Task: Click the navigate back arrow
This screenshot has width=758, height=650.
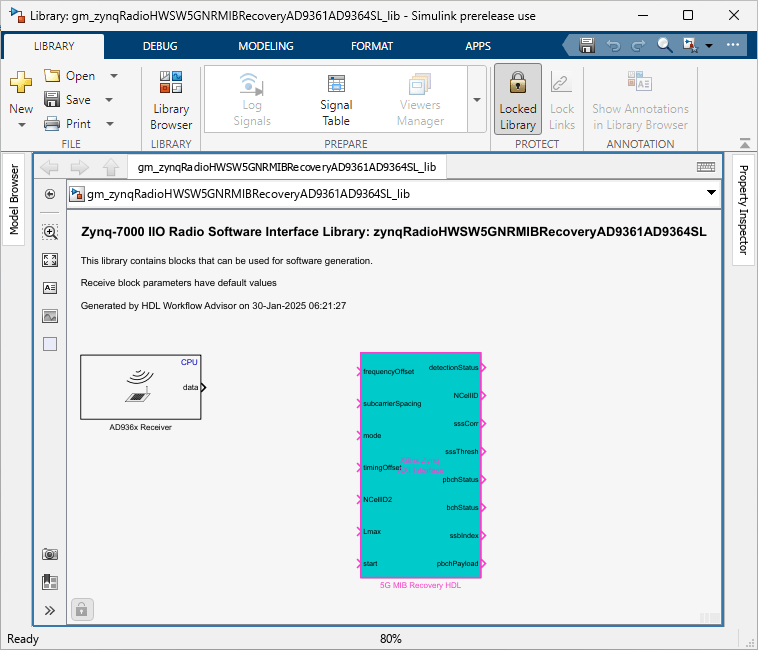Action: (x=49, y=168)
